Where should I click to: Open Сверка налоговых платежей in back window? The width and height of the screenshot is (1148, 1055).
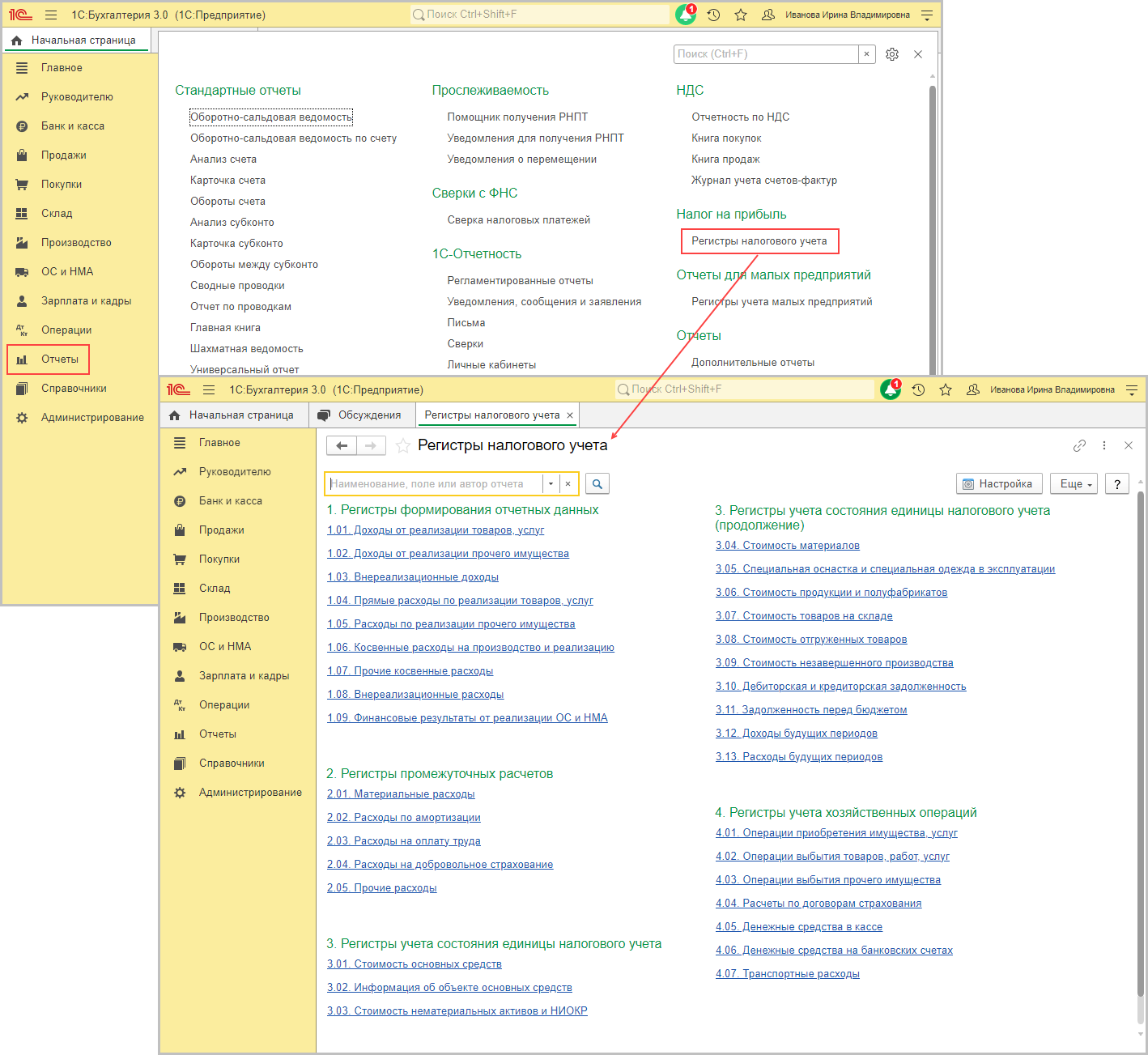pyautogui.click(x=519, y=219)
